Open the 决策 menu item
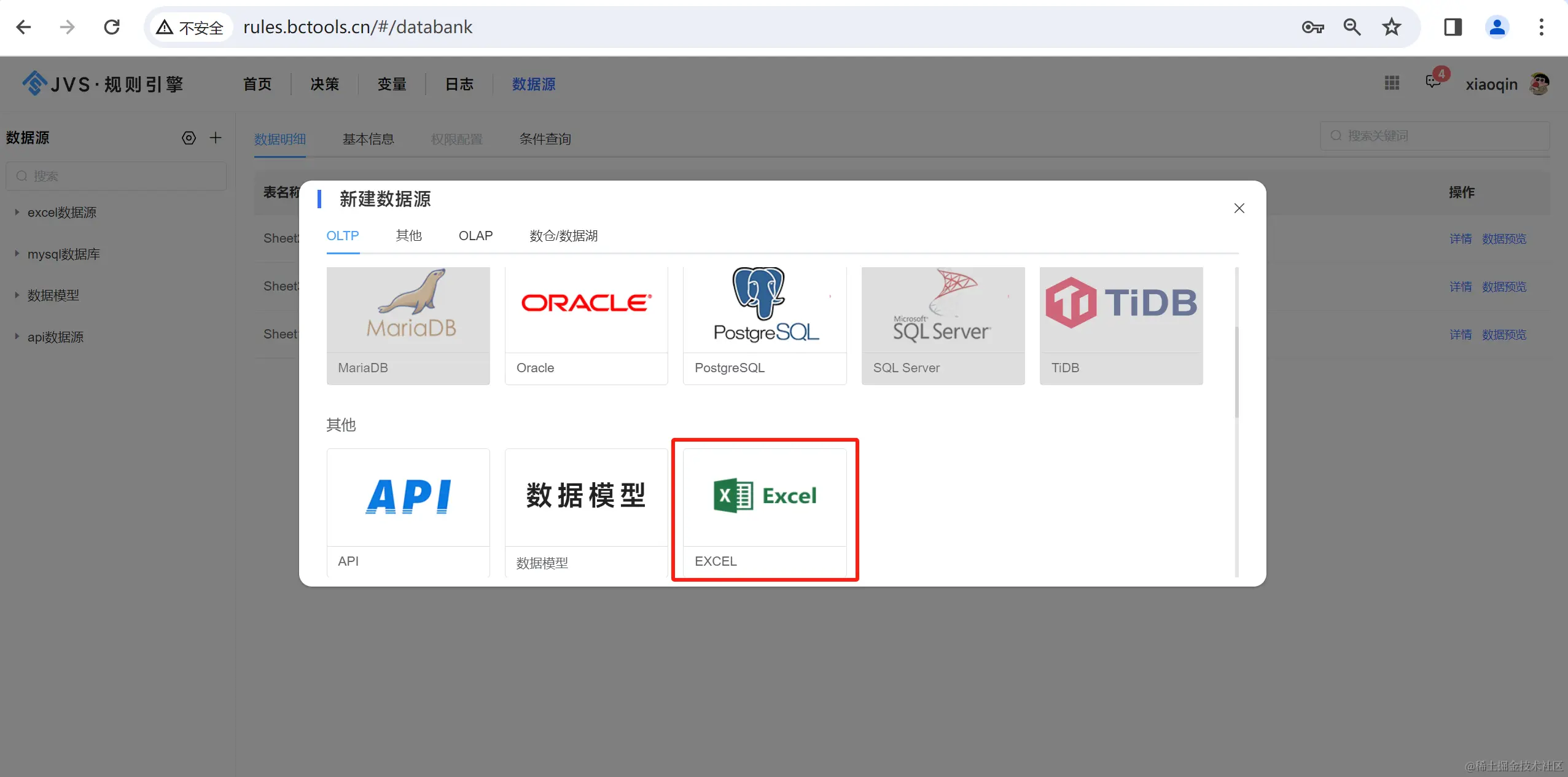This screenshot has height=777, width=1568. click(324, 84)
